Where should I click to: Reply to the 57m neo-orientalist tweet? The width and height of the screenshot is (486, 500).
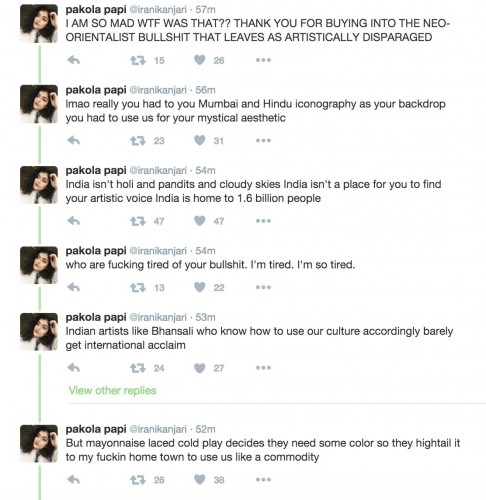tap(73, 60)
